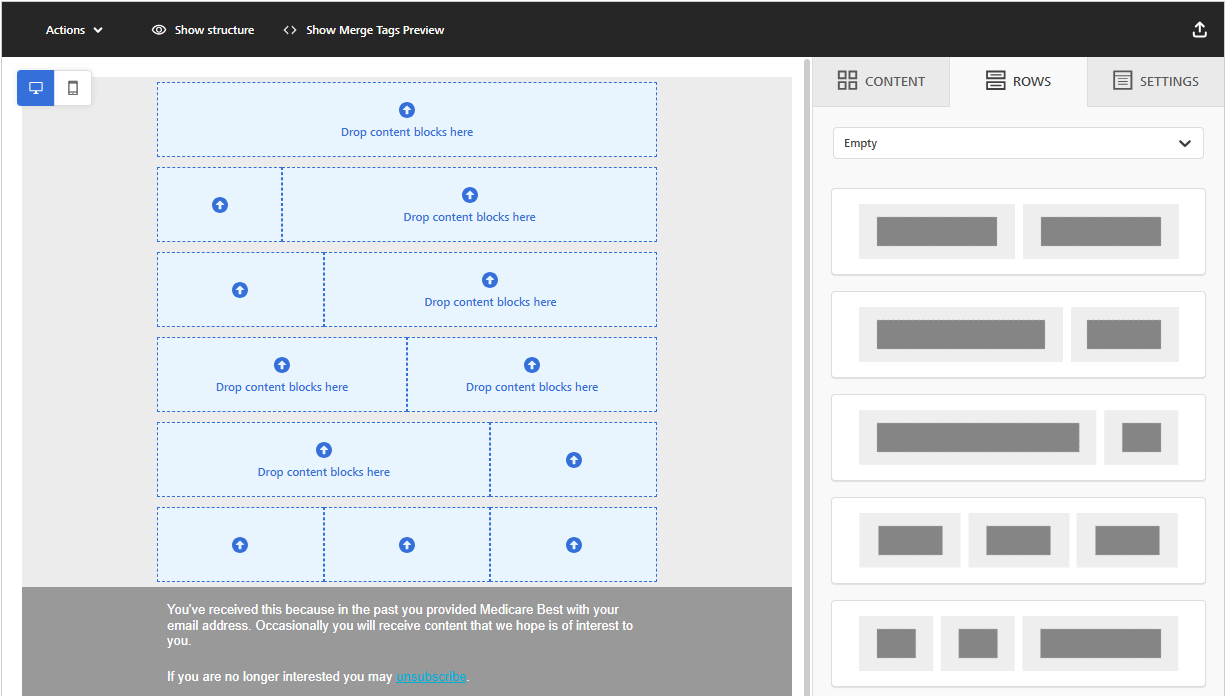1226x696 pixels.
Task: Toggle desktop preview mode
Action: (35, 88)
